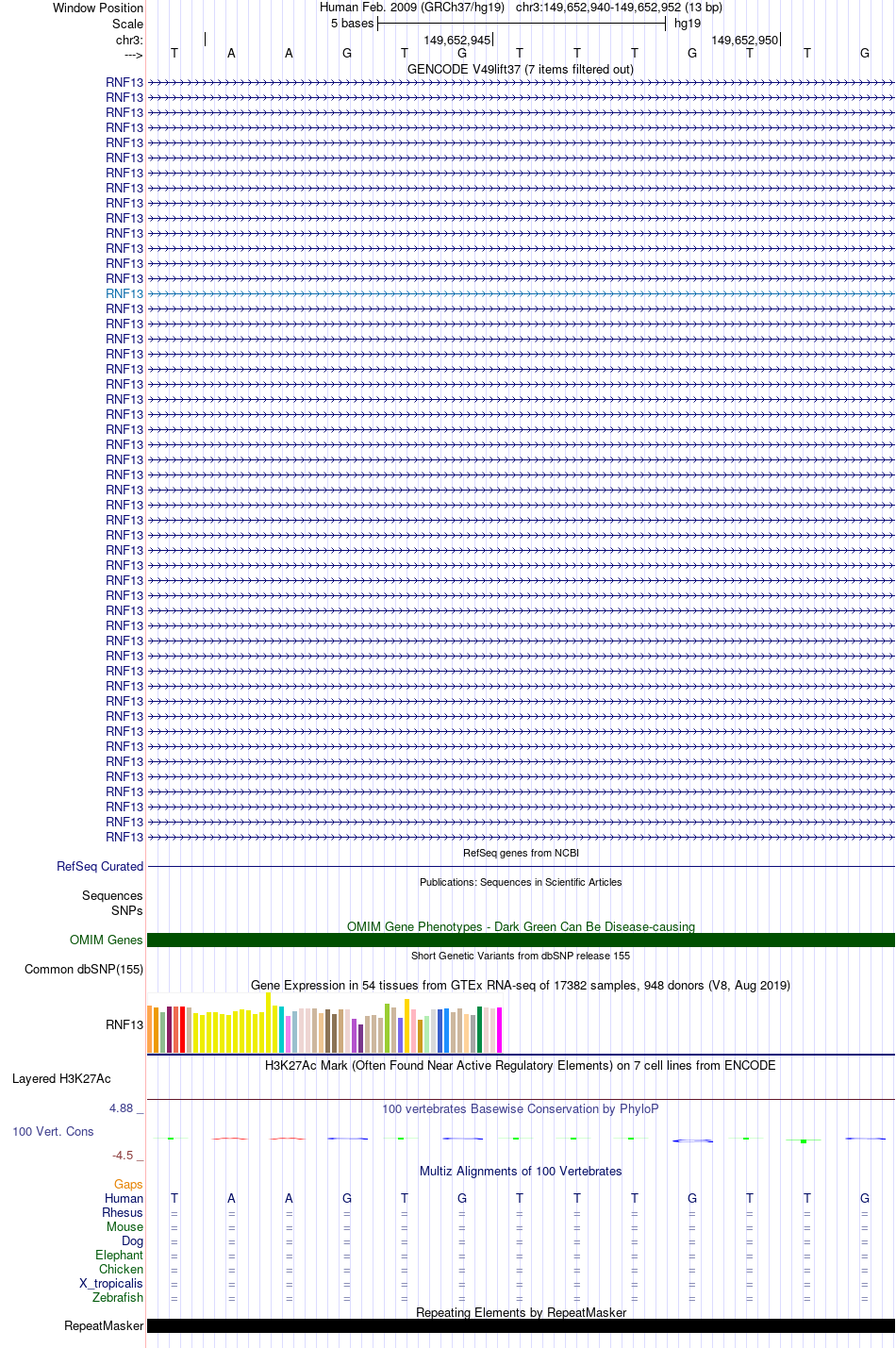This screenshot has height=1348, width=896.
Task: Click the '5 bases' scale text
Action: tap(353, 23)
